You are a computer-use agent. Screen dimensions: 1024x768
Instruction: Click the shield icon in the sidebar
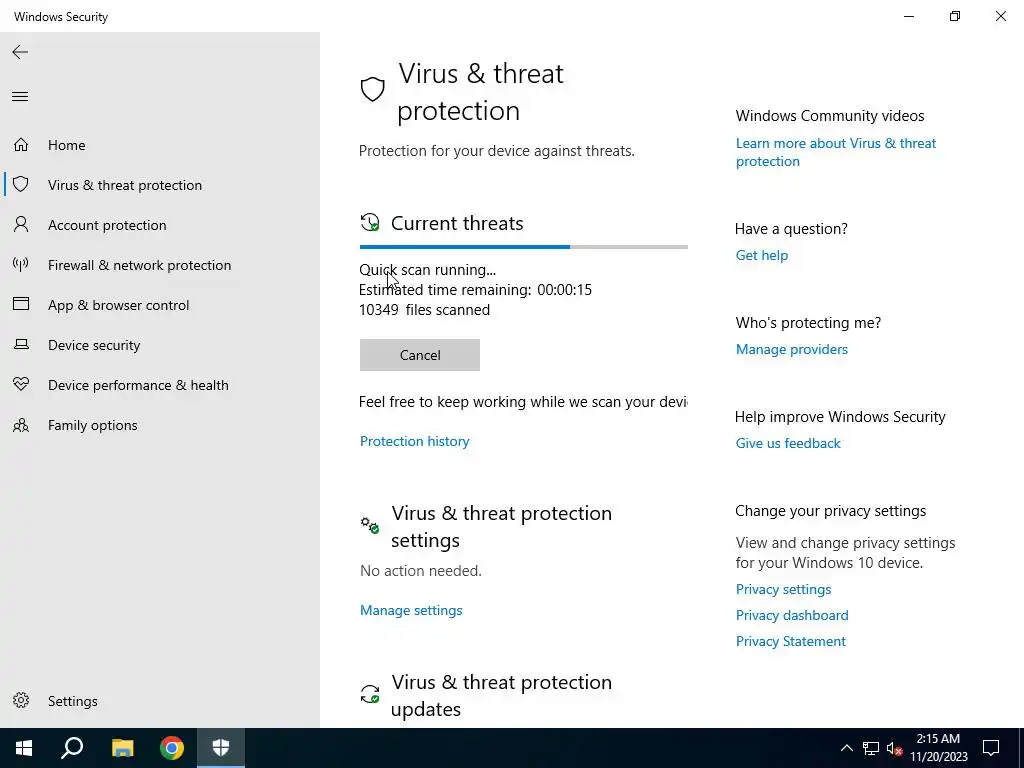point(21,184)
